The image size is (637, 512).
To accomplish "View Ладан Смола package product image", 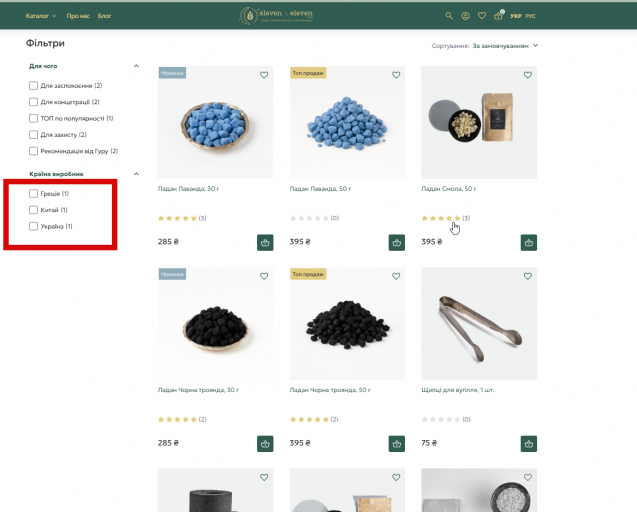I will 479,122.
